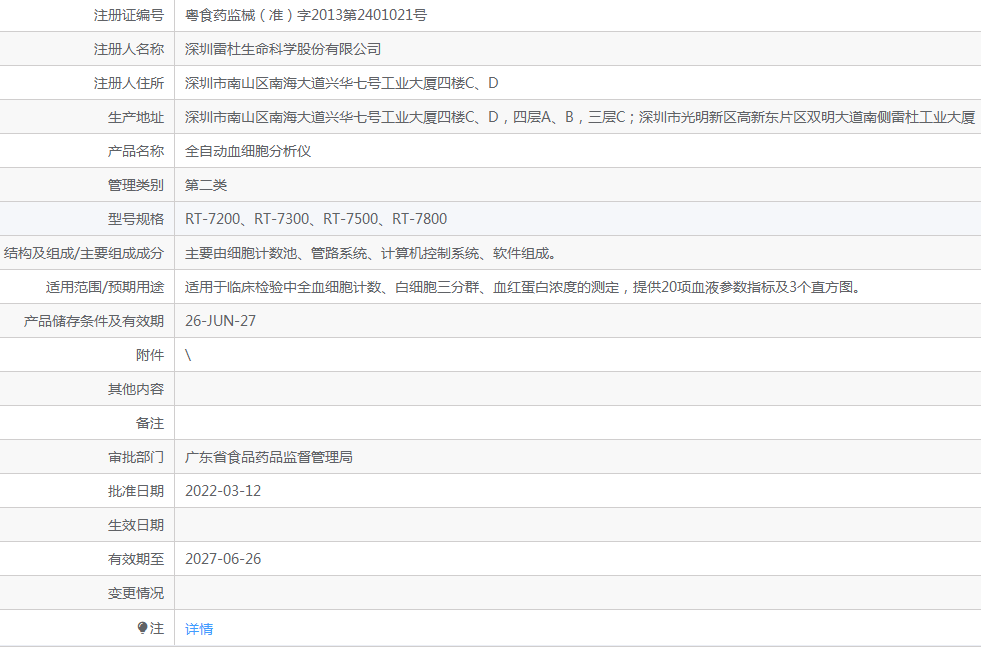Click the bullet icon beside 注

click(x=143, y=628)
